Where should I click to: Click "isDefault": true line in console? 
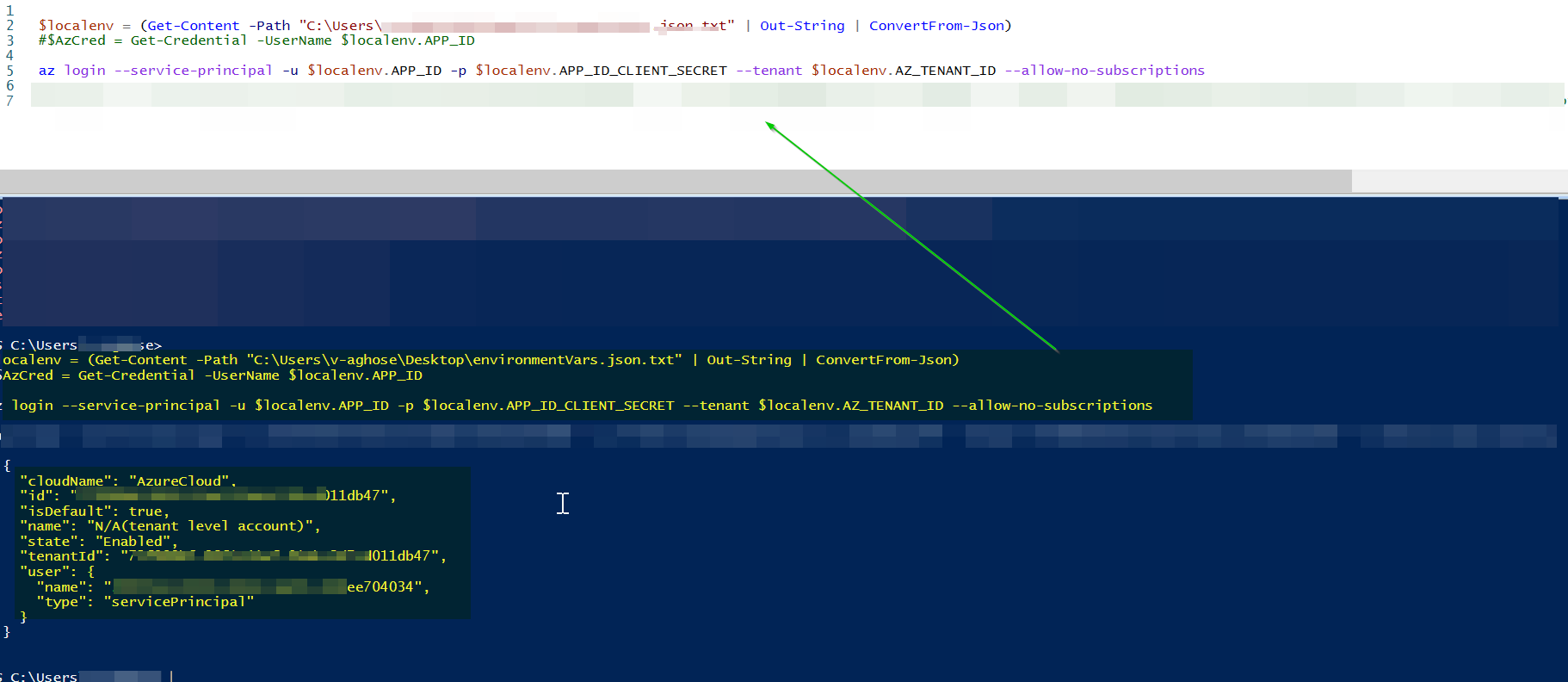click(x=95, y=512)
